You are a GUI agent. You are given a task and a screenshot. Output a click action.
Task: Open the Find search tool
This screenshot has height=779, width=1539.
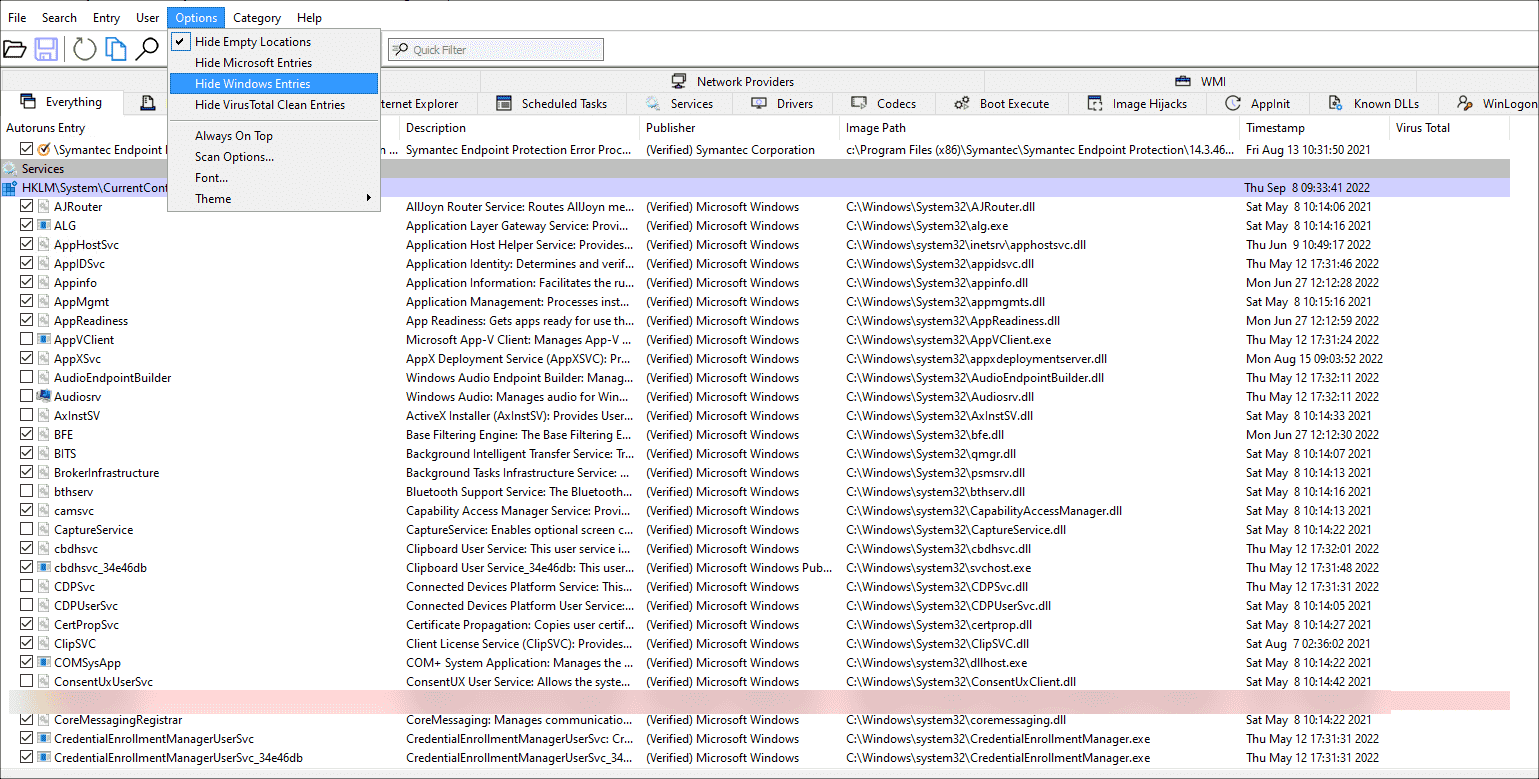148,48
